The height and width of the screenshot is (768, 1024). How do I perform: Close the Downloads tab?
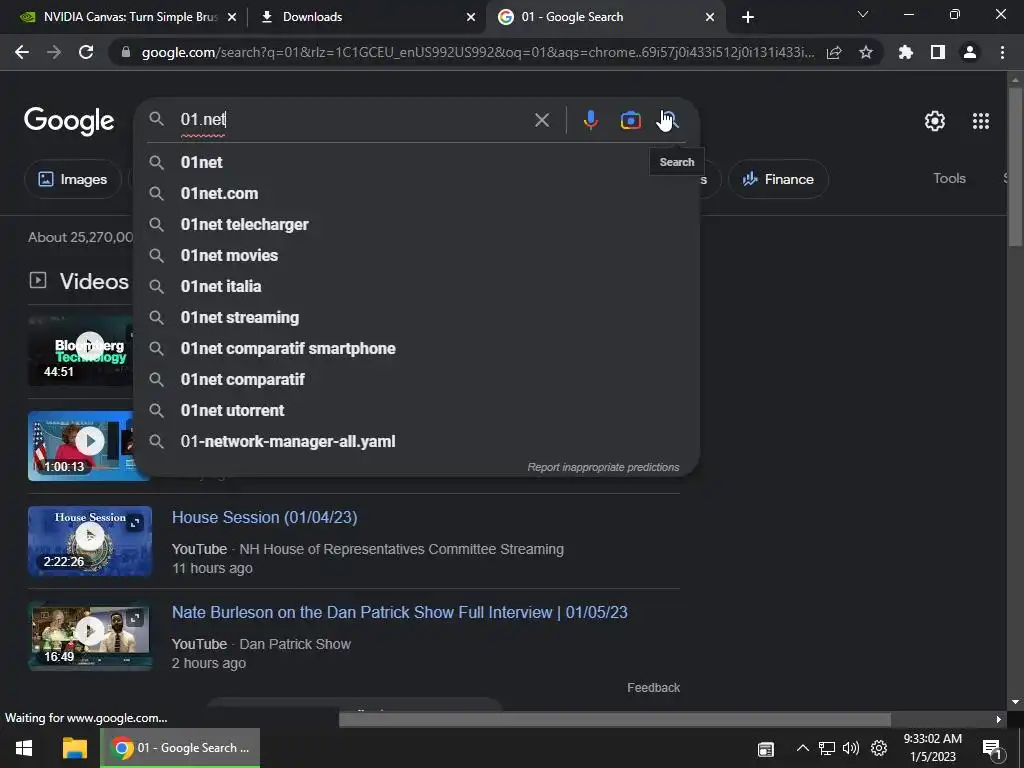point(470,17)
